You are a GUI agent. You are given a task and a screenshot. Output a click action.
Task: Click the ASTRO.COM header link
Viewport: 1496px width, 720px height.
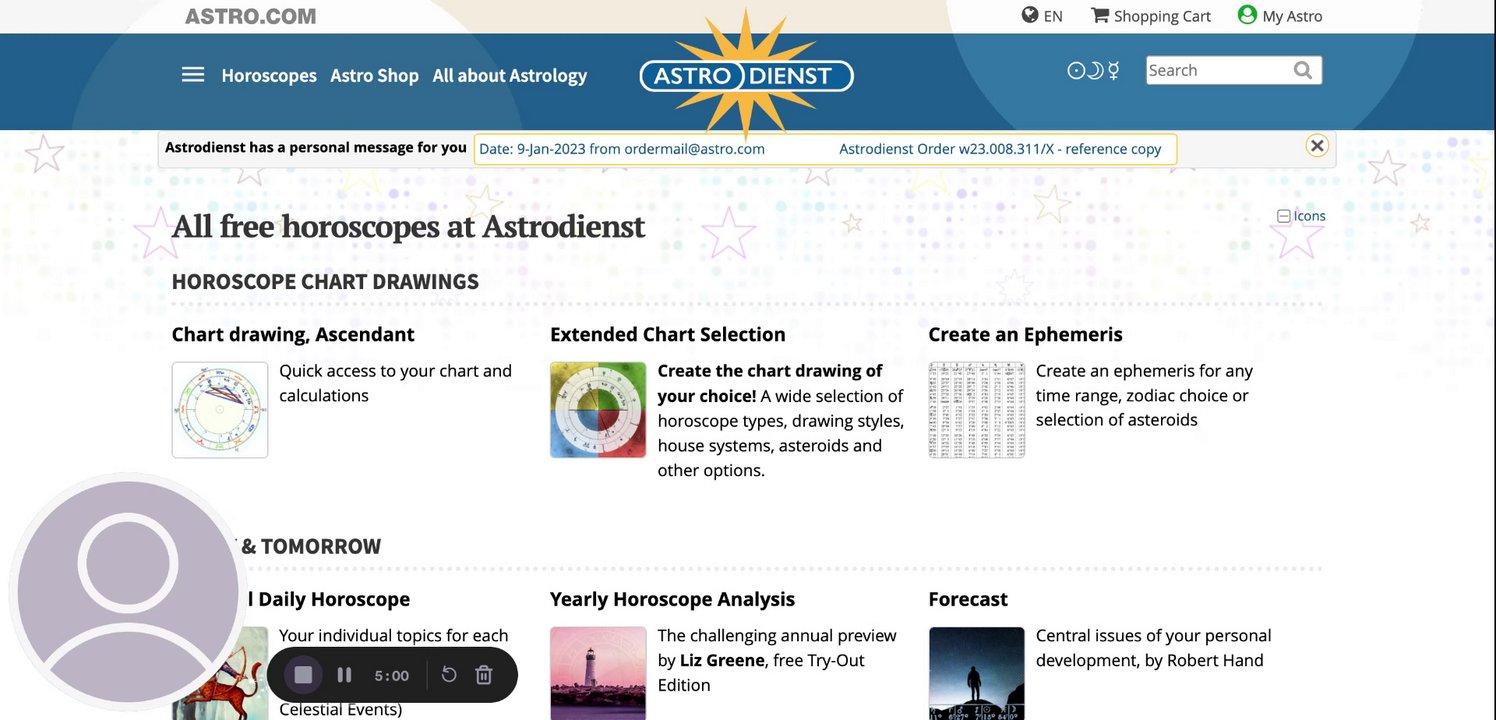(x=251, y=16)
